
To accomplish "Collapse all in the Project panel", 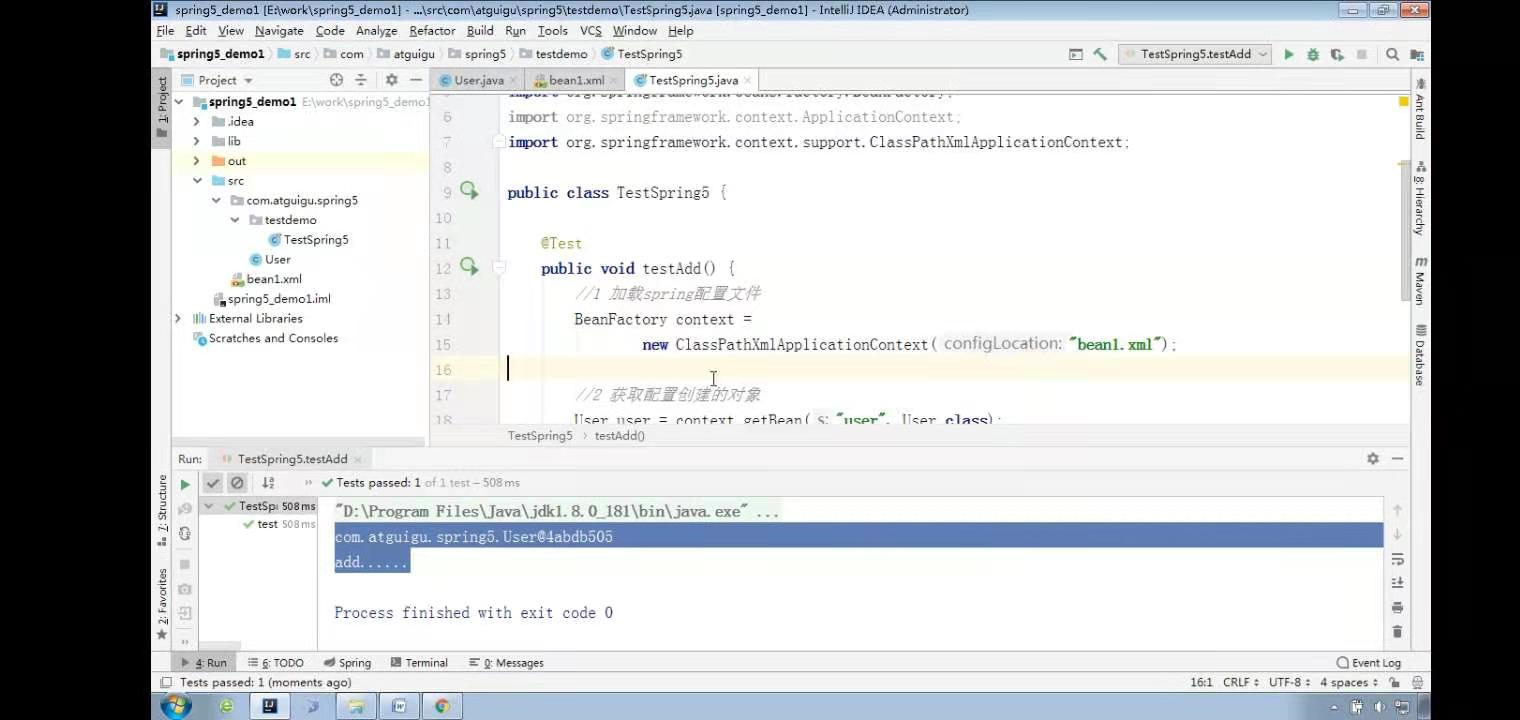I will coord(361,80).
